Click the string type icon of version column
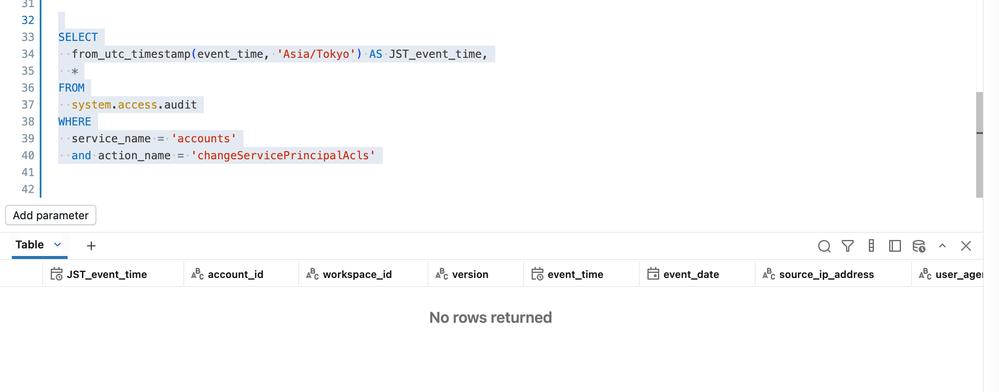The image size is (999, 392). tap(442, 274)
